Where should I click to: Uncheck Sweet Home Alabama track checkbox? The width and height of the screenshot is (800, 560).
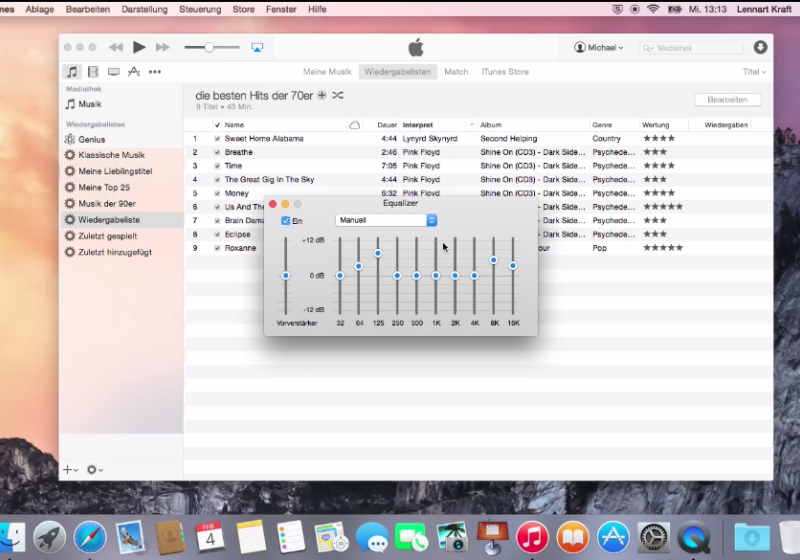[217, 139]
